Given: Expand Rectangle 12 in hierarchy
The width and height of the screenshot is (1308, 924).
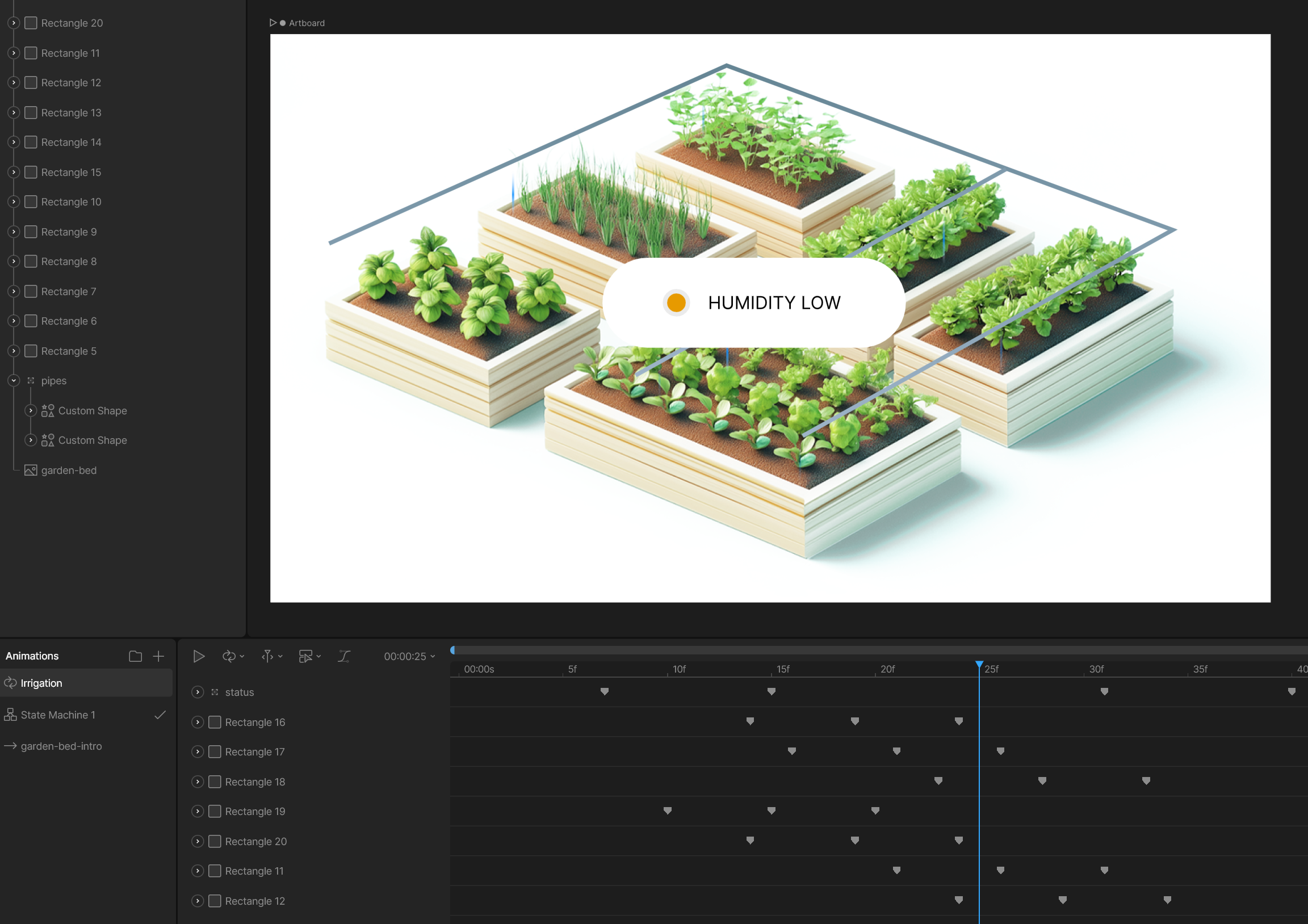Looking at the screenshot, I should point(14,83).
